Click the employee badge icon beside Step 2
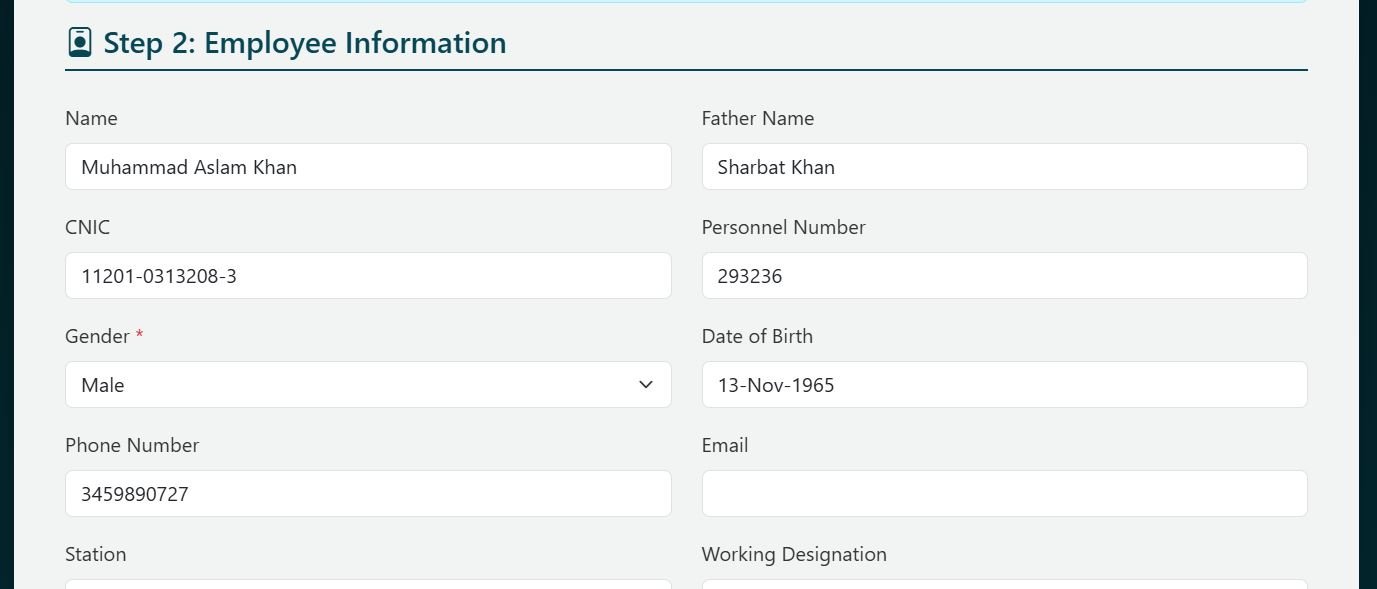The height and width of the screenshot is (589, 1377). pos(80,43)
